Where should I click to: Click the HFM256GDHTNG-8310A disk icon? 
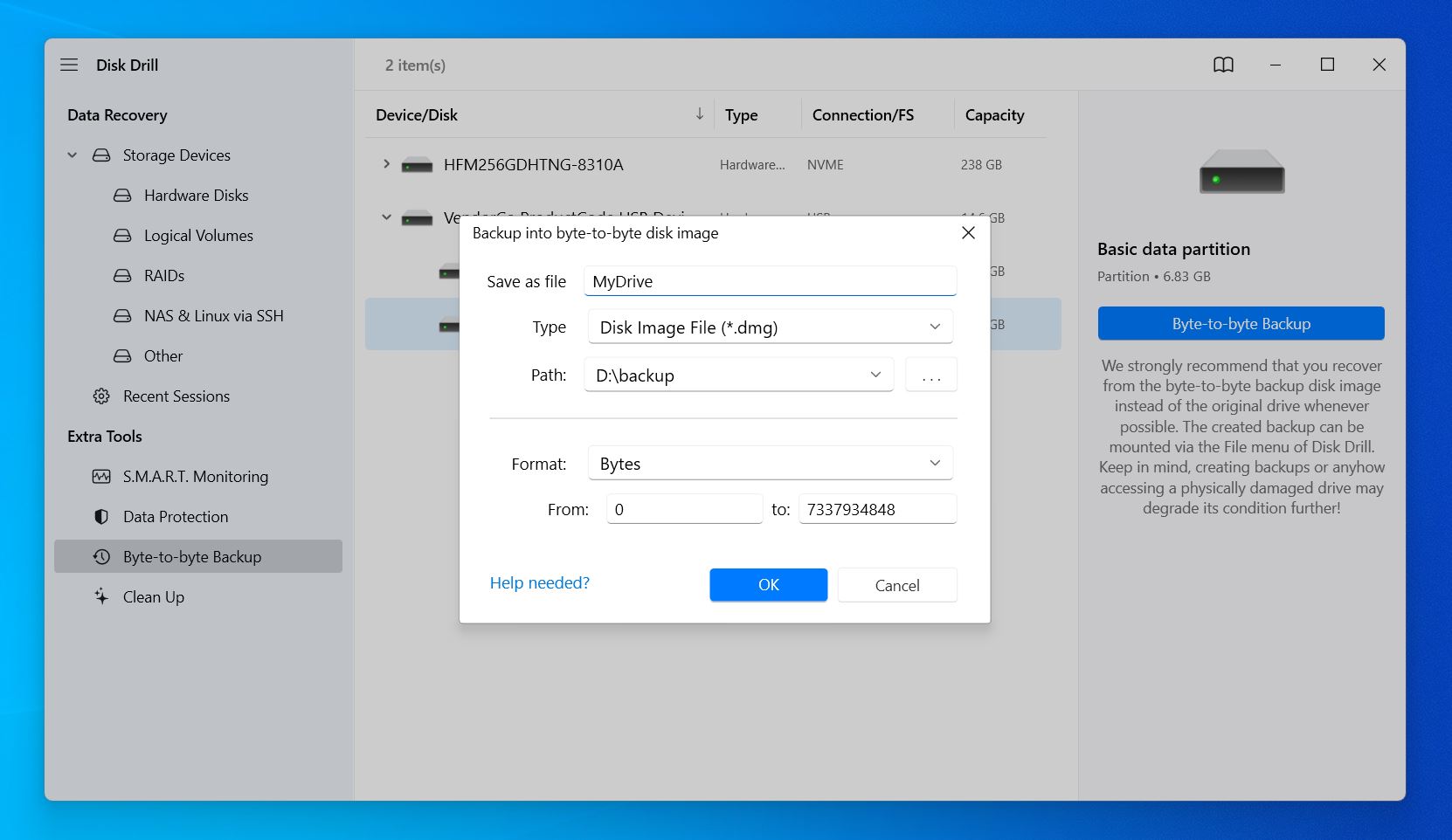coord(417,165)
